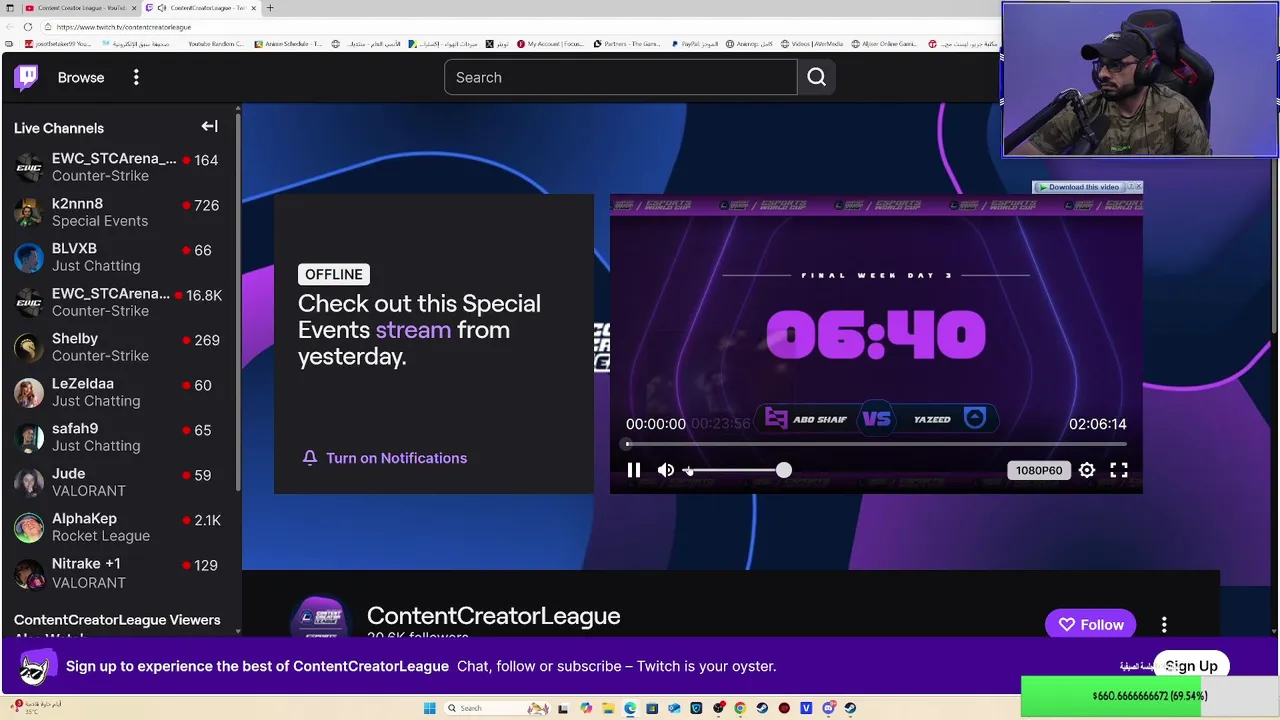Open the ContentCreatorLeague channel name

pos(493,616)
